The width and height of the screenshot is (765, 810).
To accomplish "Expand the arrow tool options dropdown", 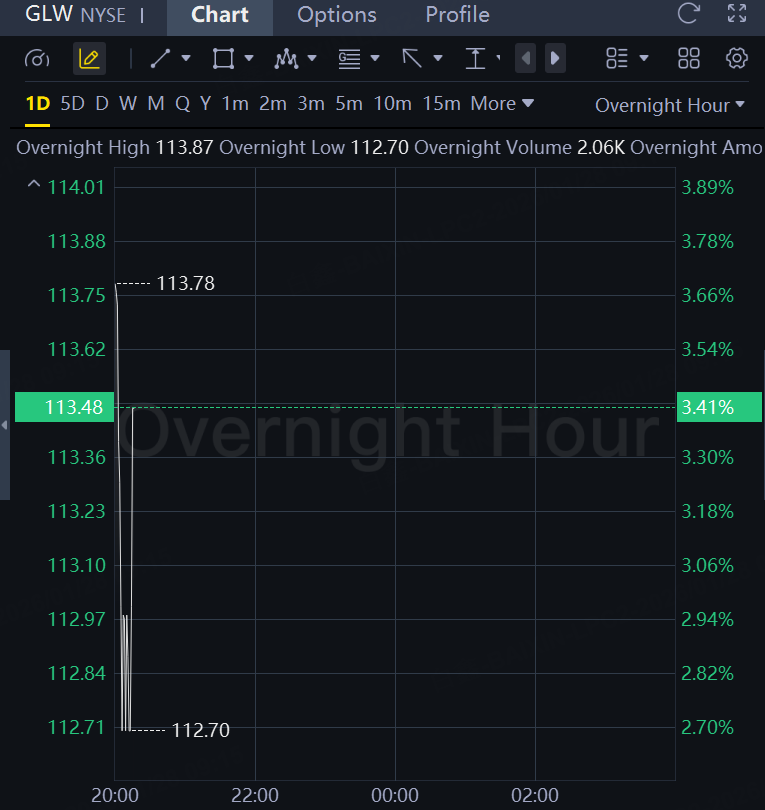I will (438, 58).
